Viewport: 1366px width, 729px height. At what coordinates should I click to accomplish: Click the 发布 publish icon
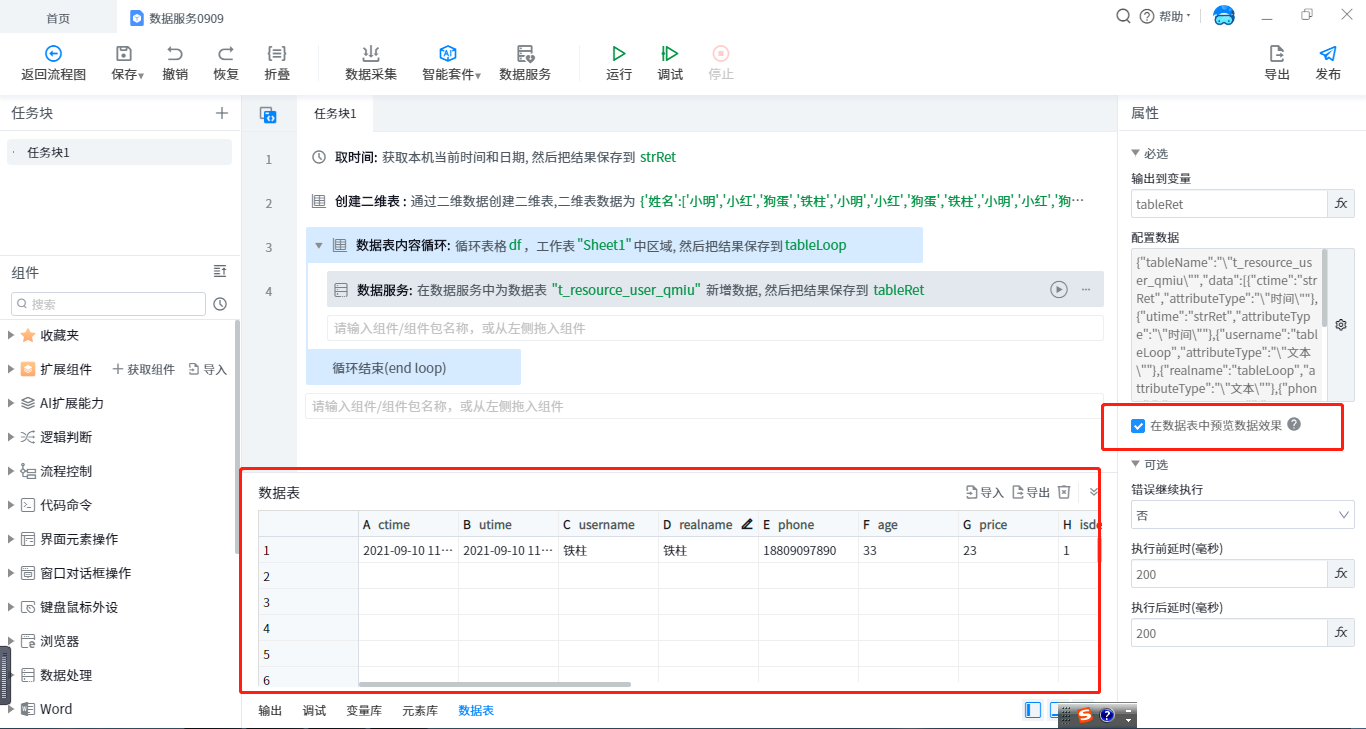click(1328, 54)
